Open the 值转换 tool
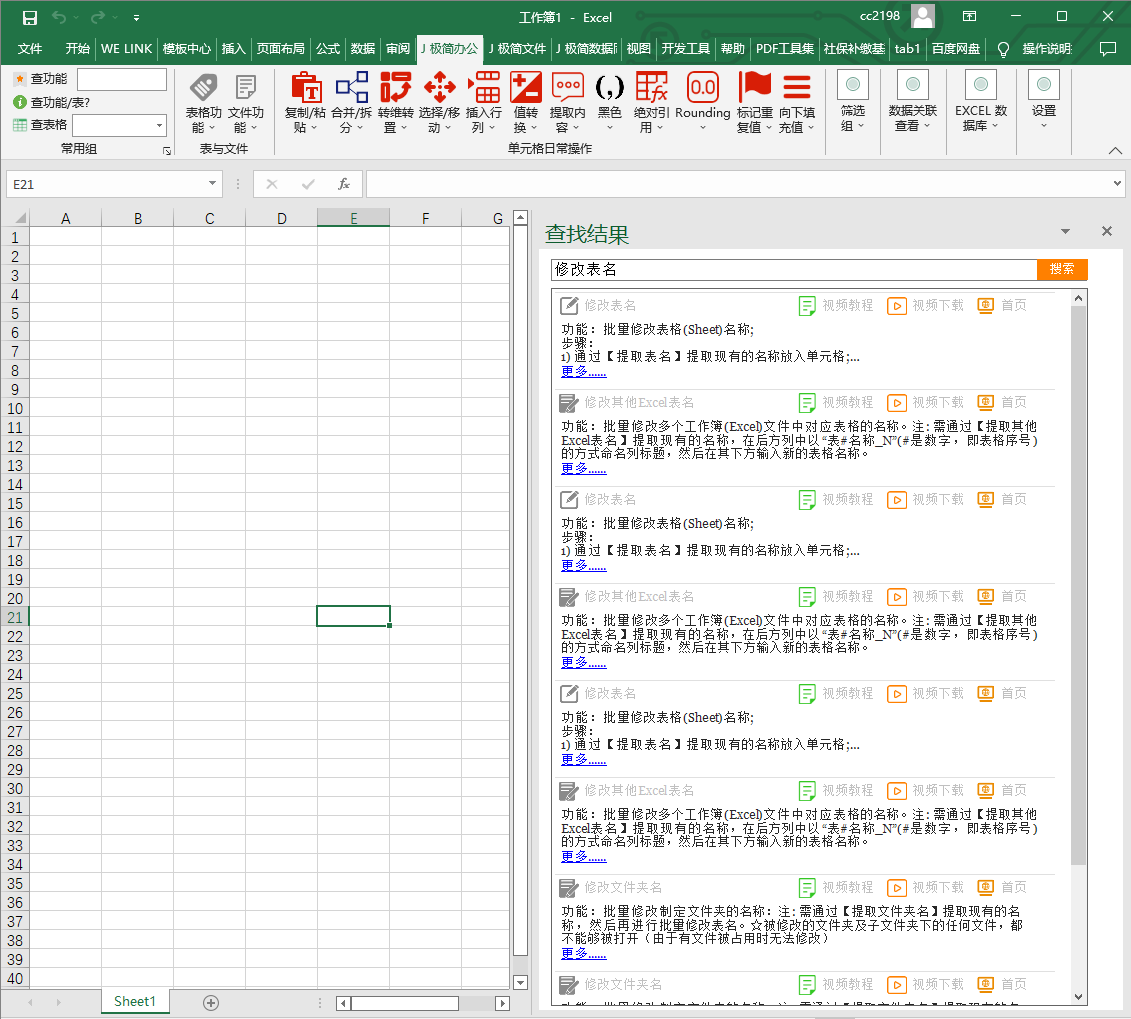The width and height of the screenshot is (1131, 1019). (x=526, y=102)
